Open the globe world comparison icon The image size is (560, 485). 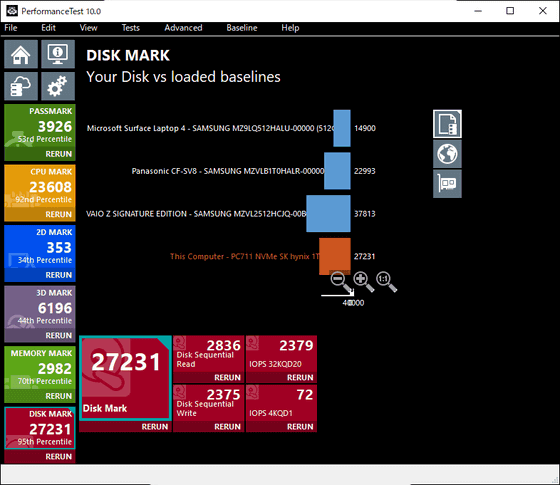447,154
